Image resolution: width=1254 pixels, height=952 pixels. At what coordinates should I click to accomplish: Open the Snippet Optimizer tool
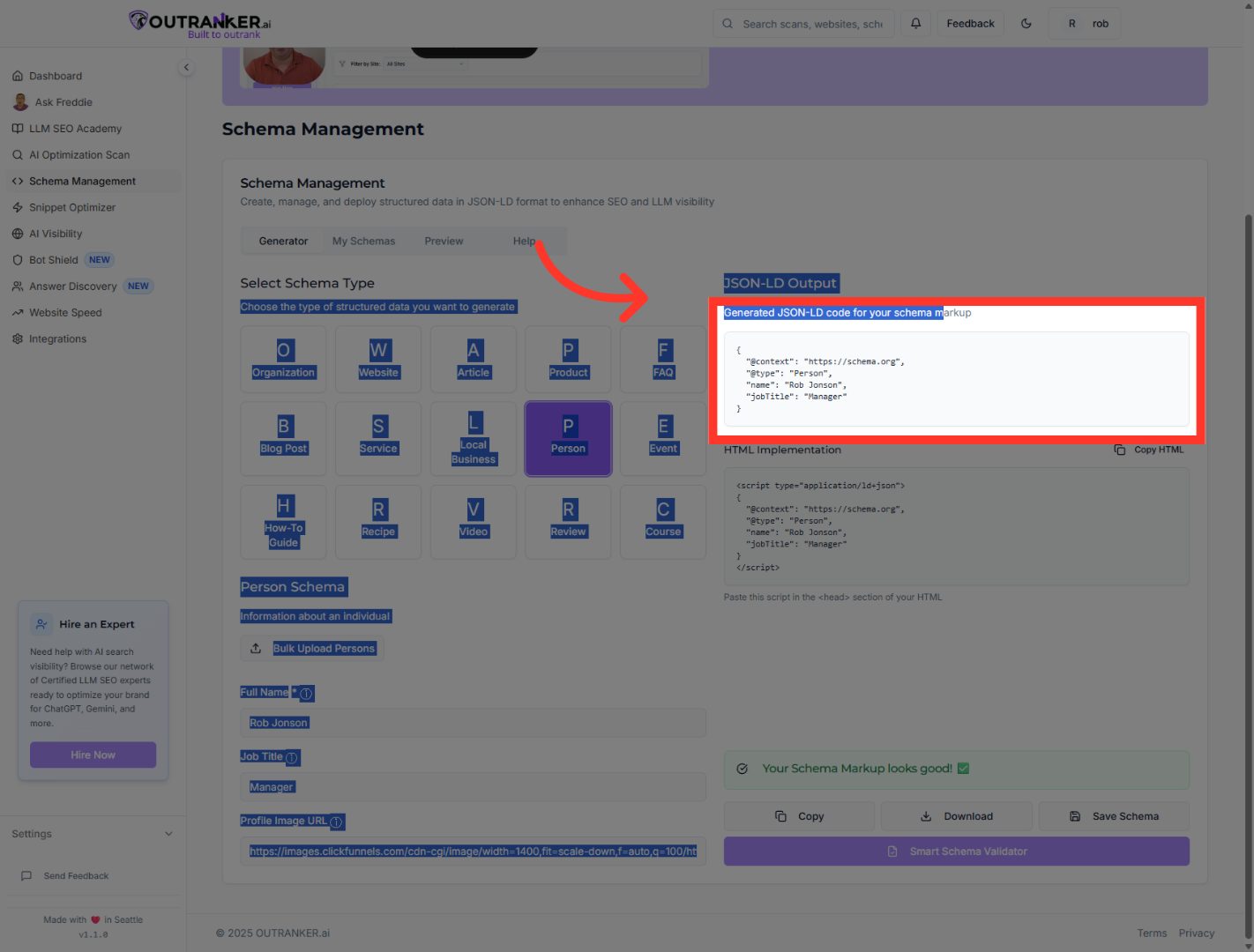point(72,207)
